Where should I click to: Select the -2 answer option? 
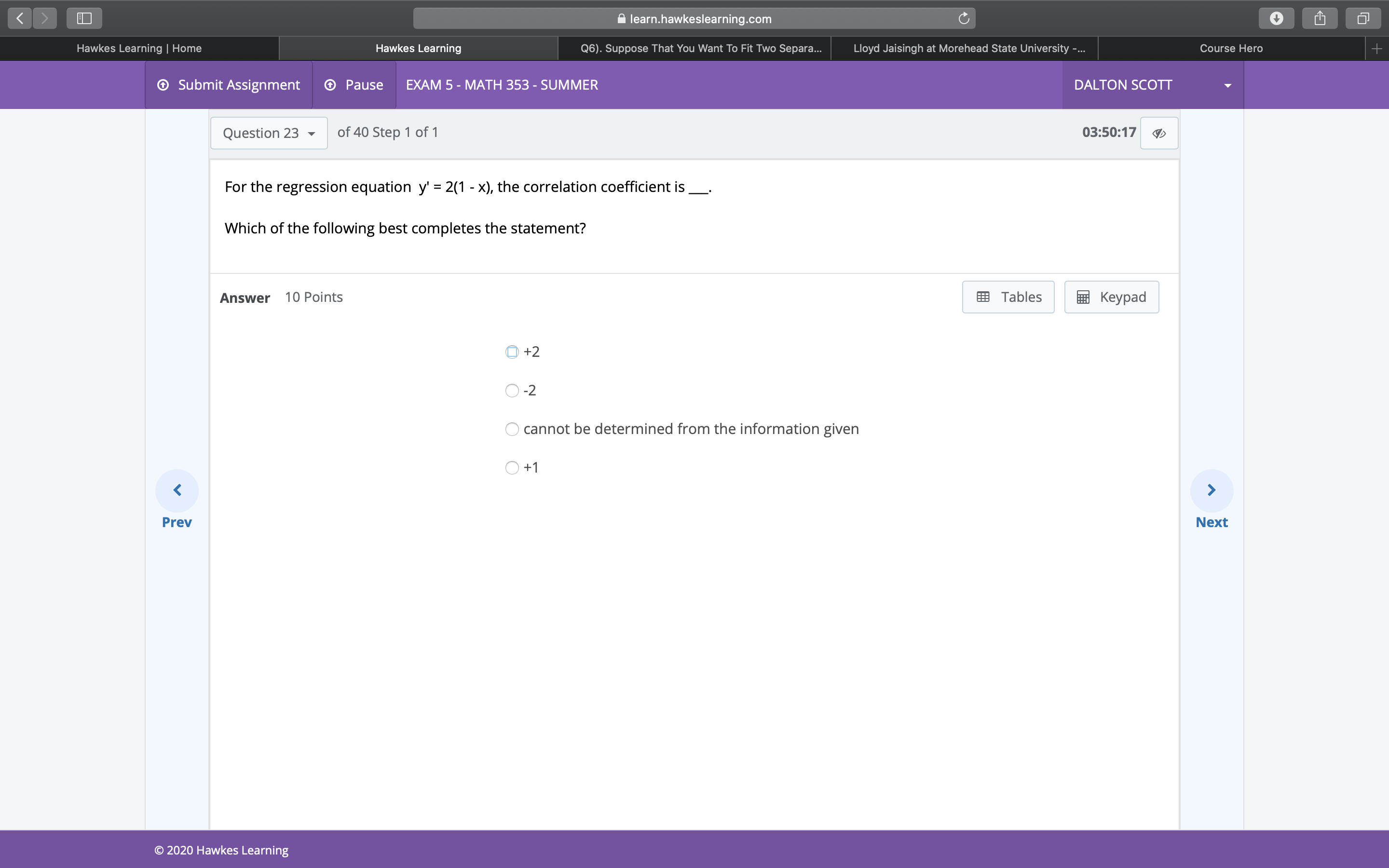click(511, 391)
